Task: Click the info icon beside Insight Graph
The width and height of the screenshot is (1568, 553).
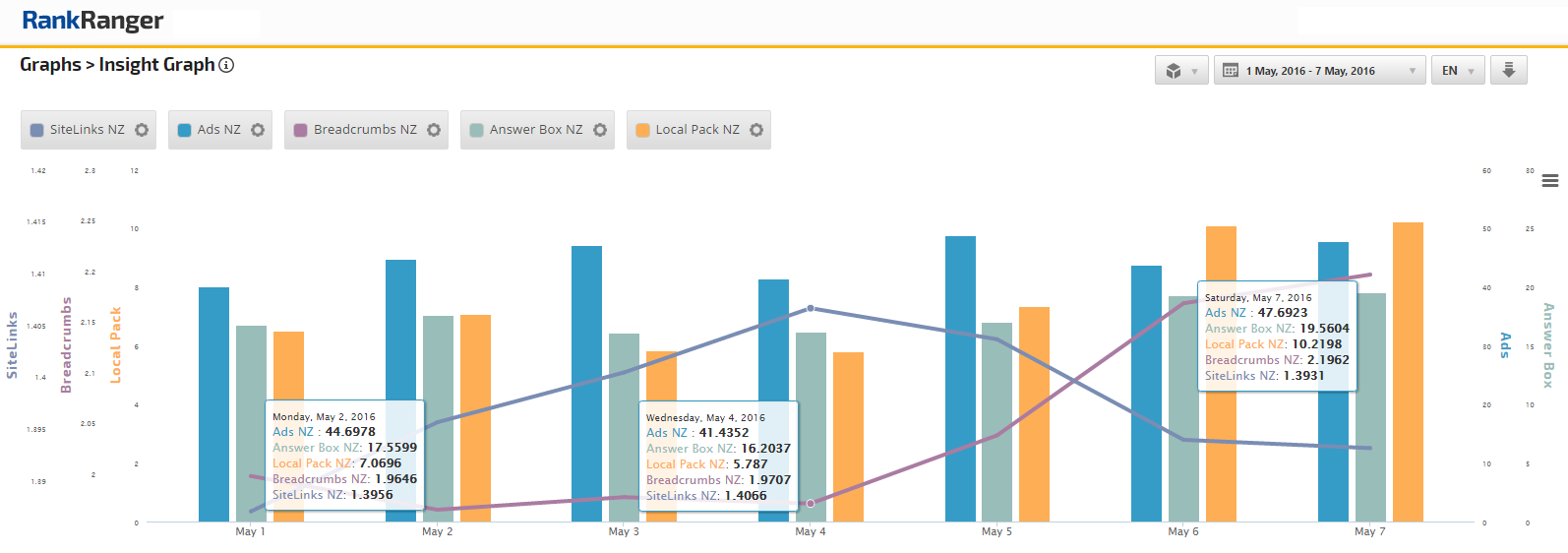Action: tap(226, 65)
